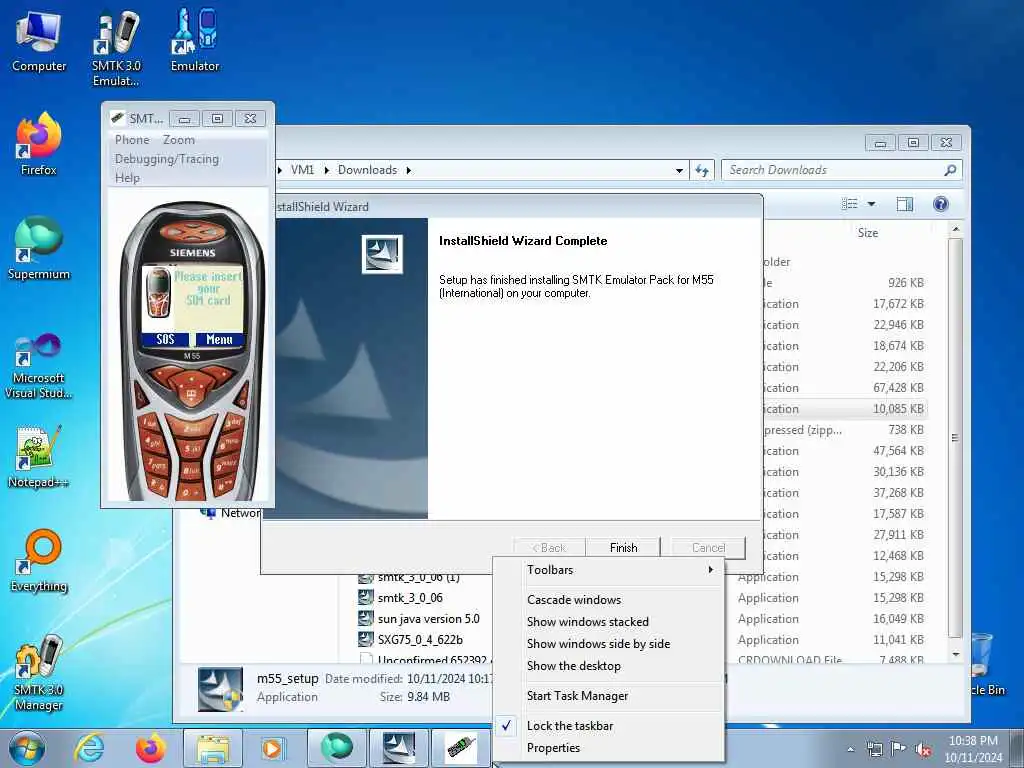Click the Explorer refresh button

[702, 170]
